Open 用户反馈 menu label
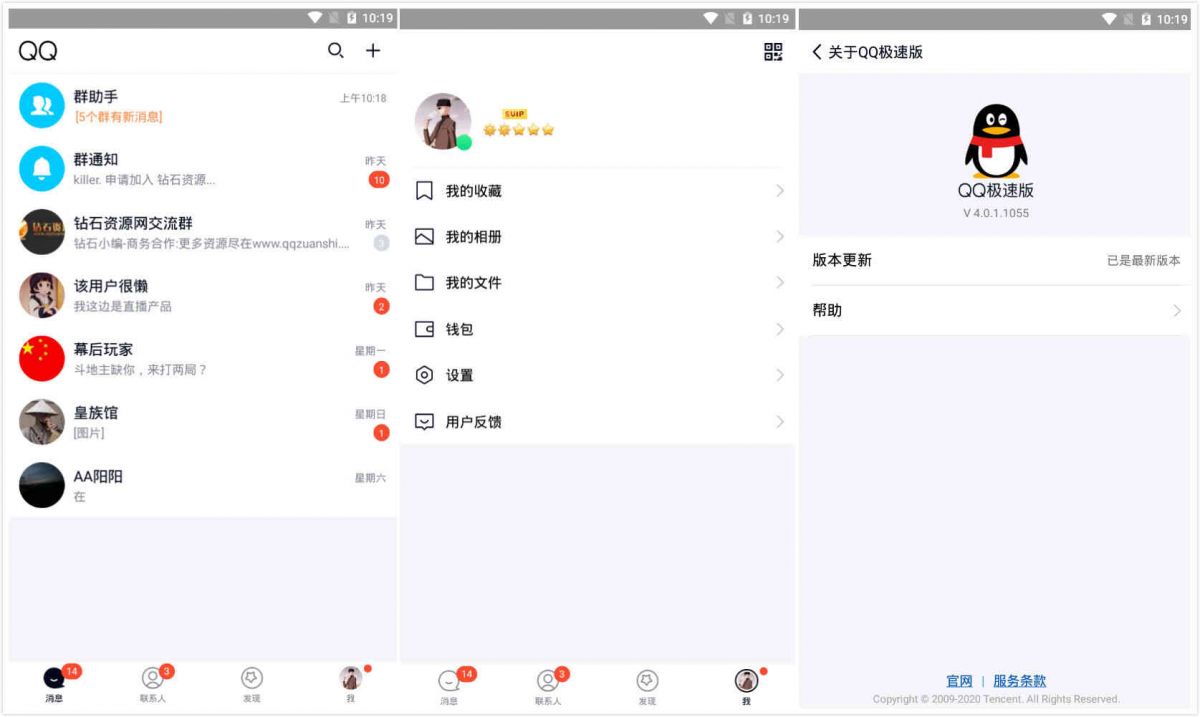This screenshot has height=717, width=1200. (473, 422)
